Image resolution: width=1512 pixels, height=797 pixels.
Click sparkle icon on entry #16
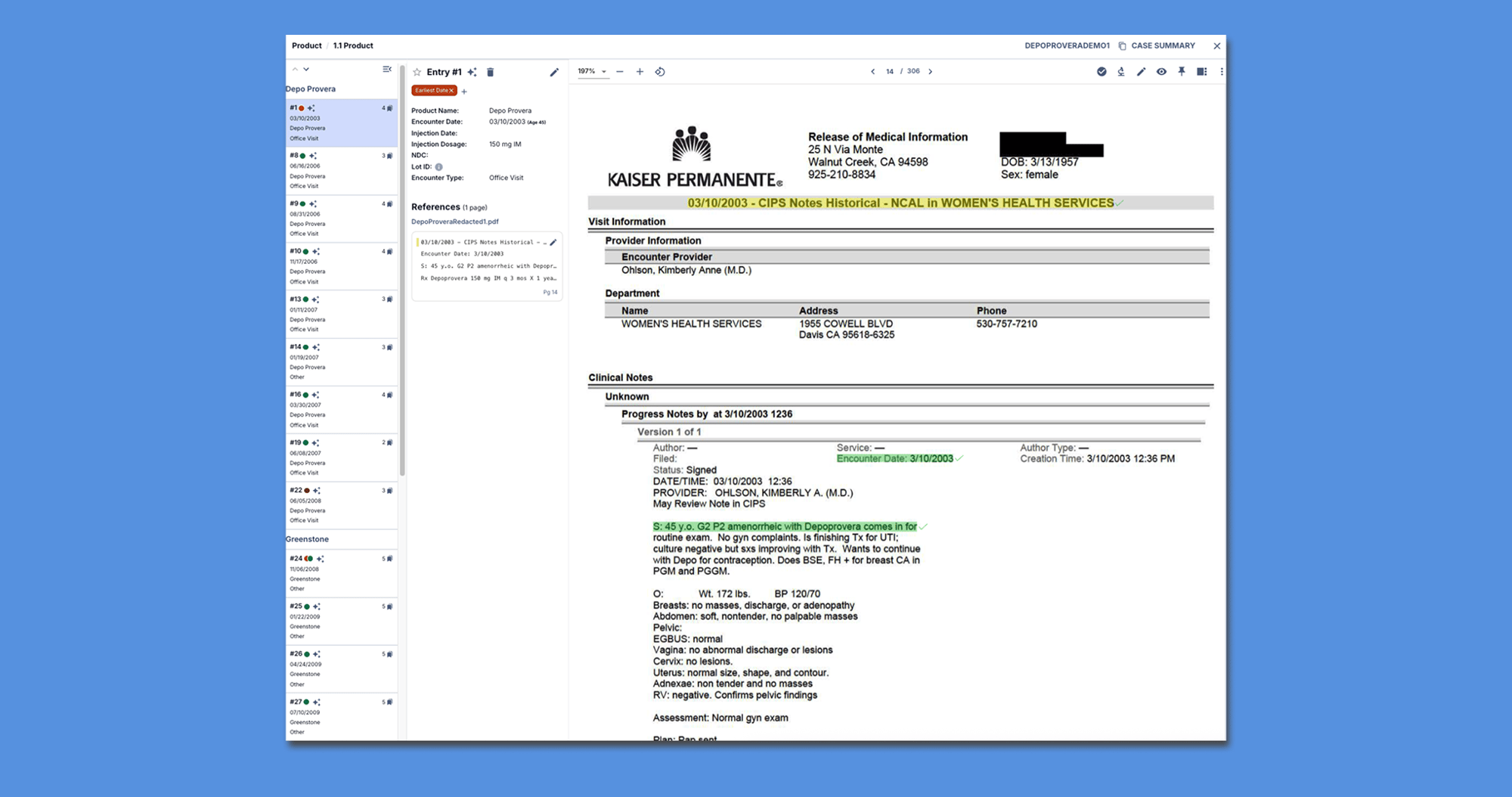coord(315,395)
